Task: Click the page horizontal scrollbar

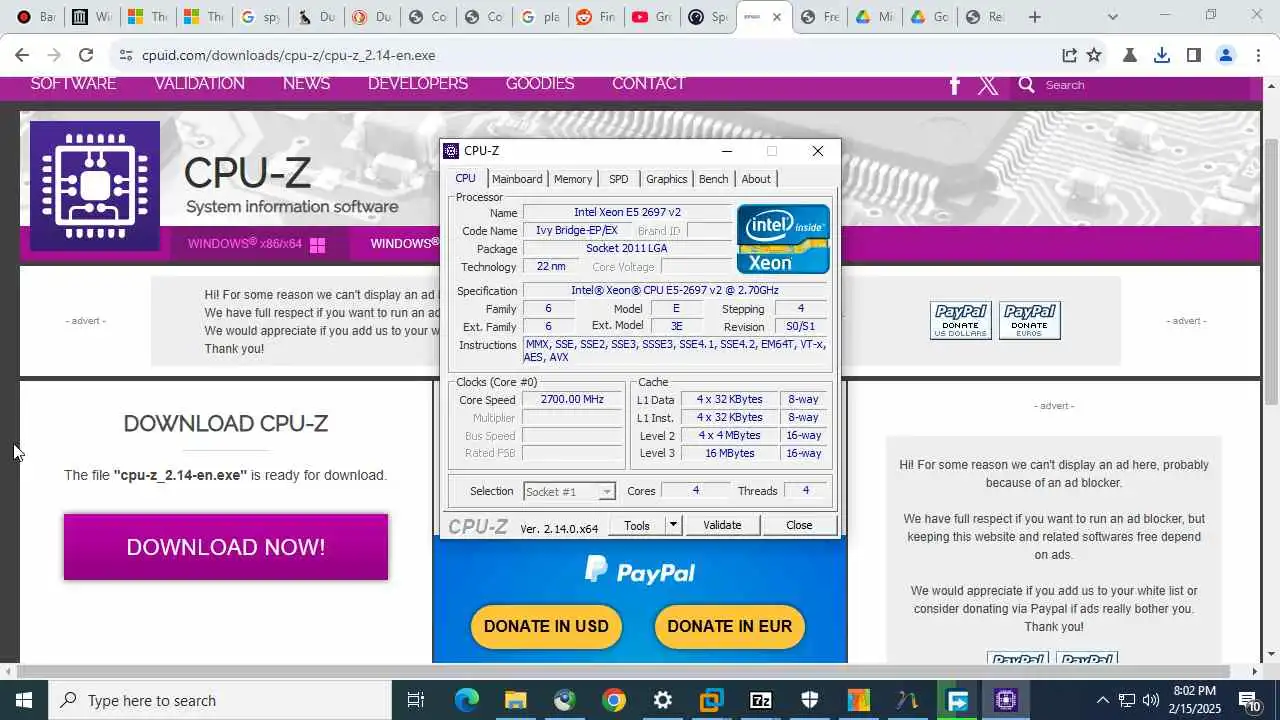Action: (626, 671)
